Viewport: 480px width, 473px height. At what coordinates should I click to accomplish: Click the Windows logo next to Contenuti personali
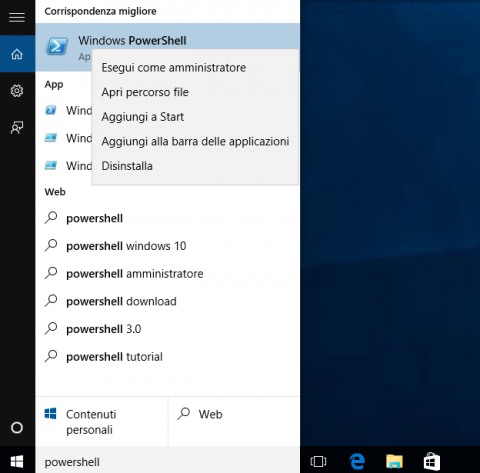click(x=51, y=414)
